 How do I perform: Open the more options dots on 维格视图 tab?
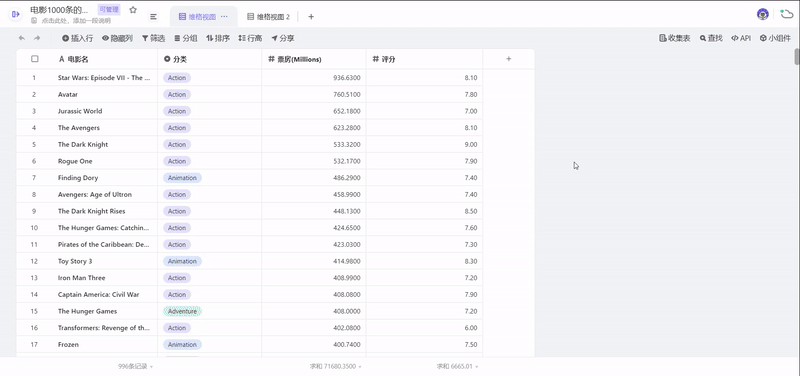pos(224,17)
